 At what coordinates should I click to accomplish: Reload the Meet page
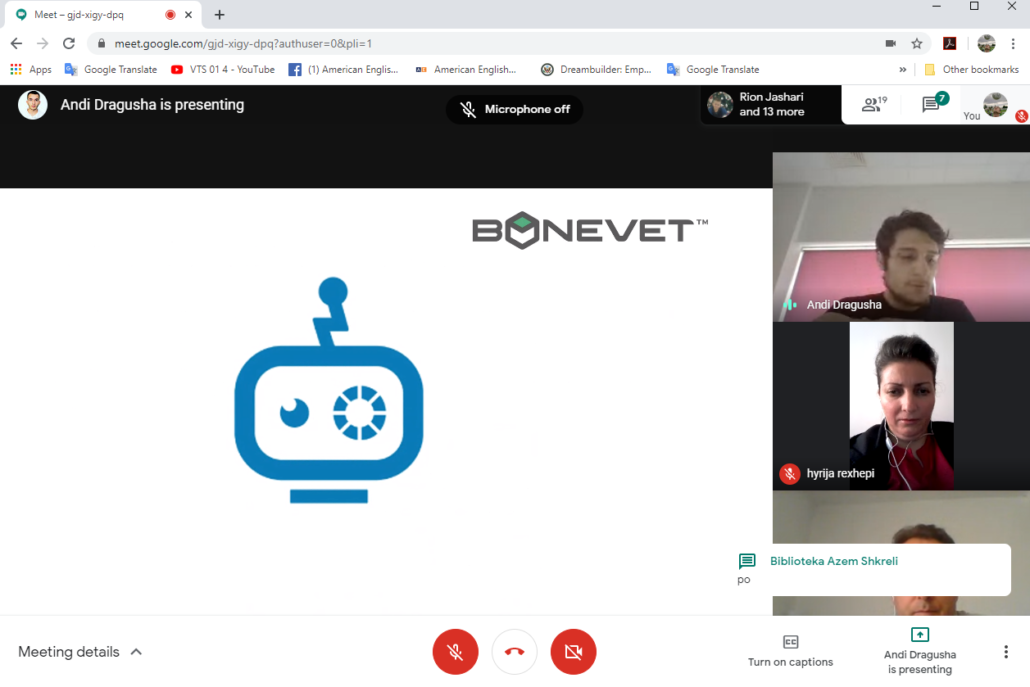[69, 43]
